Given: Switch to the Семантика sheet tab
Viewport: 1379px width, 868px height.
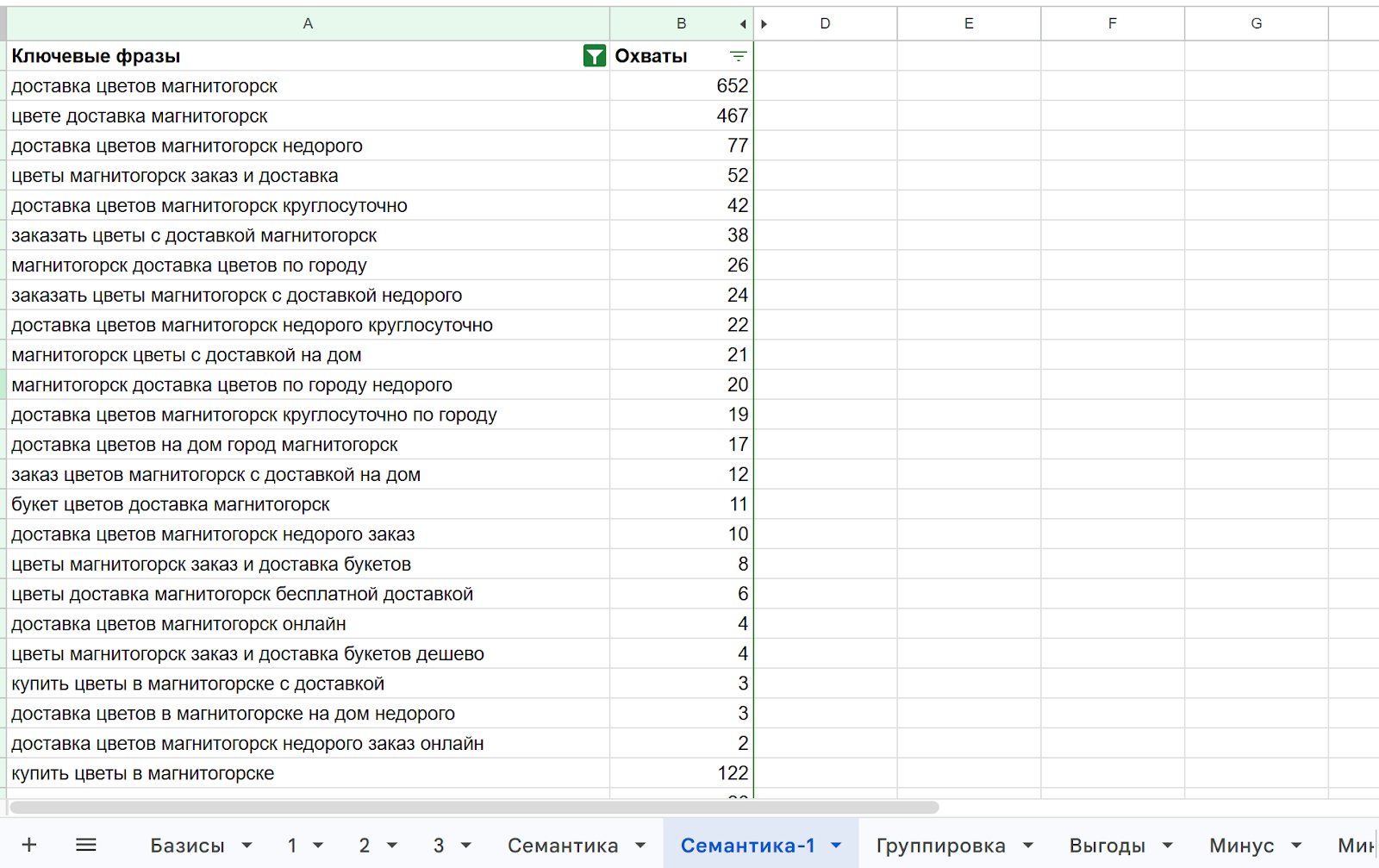Looking at the screenshot, I should click(x=562, y=846).
